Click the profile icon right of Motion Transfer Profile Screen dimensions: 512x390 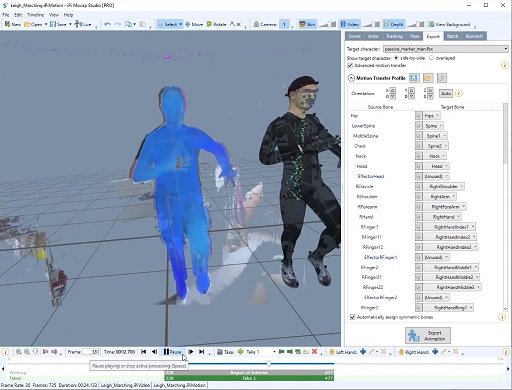(414, 78)
